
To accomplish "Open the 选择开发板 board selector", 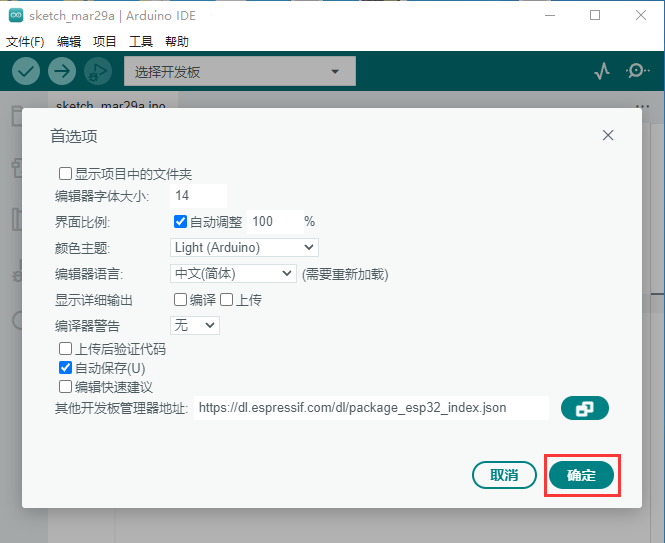I will (240, 71).
